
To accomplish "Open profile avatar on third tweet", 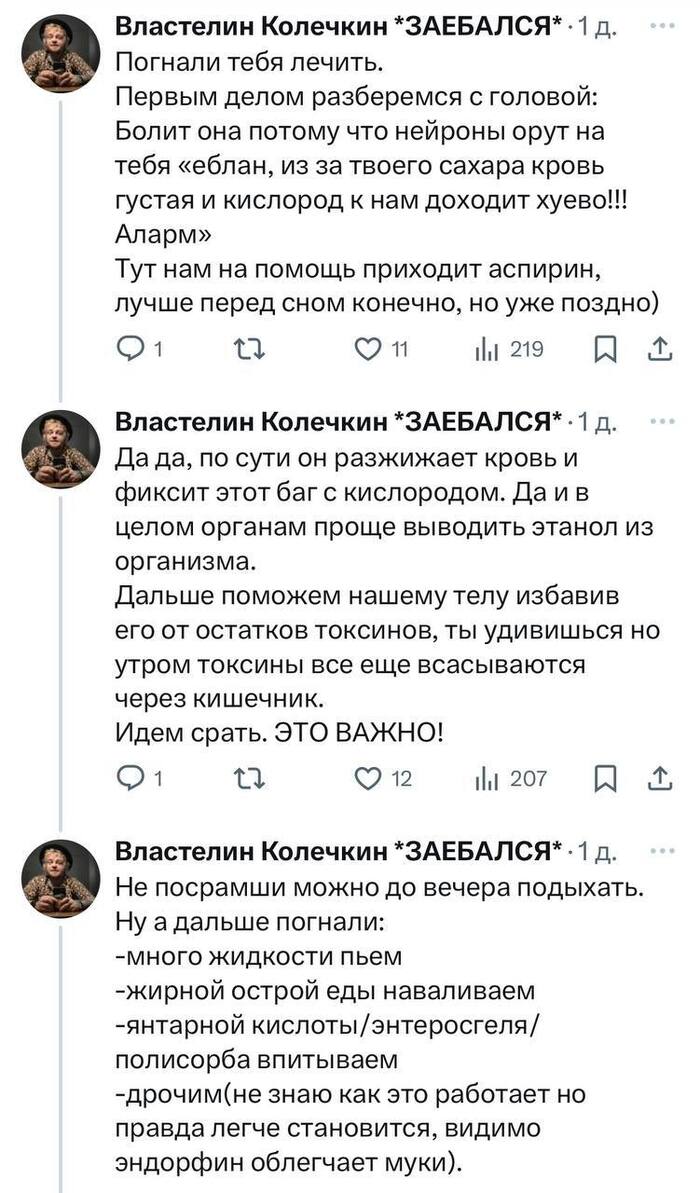I will (60, 878).
